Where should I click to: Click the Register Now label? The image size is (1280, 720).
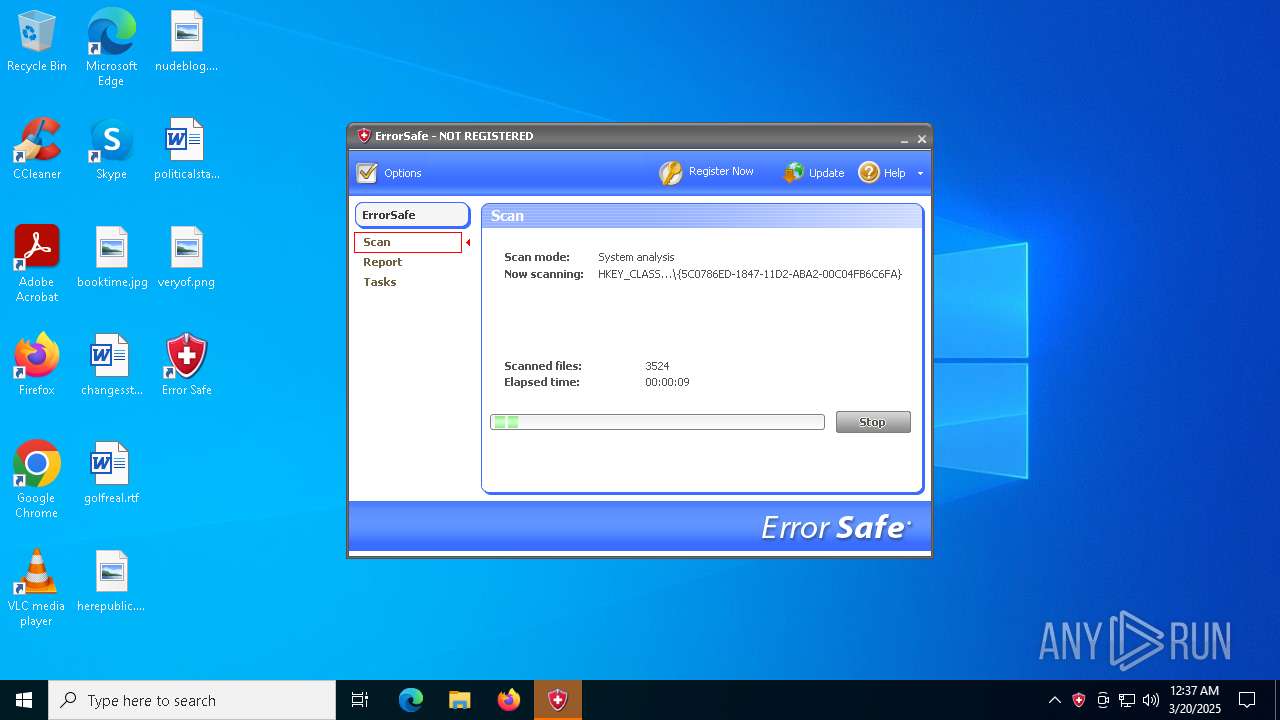pyautogui.click(x=721, y=171)
